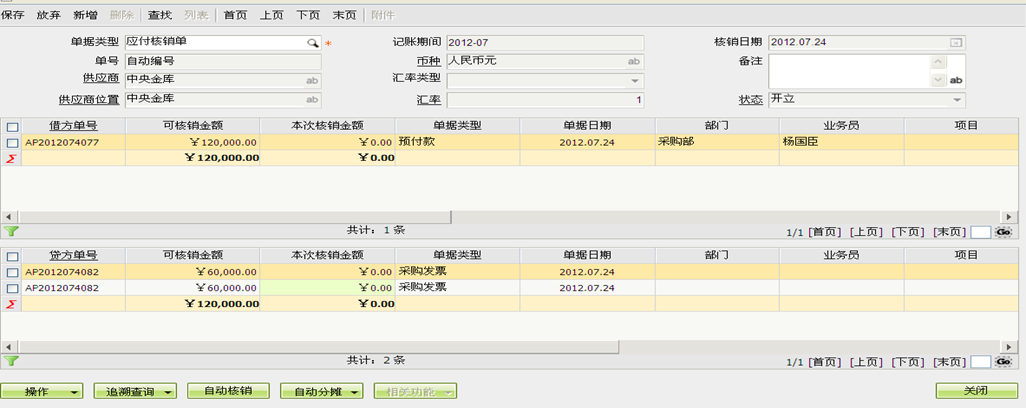Check the row checkbox for AP2012074077
Viewport: 1026px width, 408px height.
[12, 143]
